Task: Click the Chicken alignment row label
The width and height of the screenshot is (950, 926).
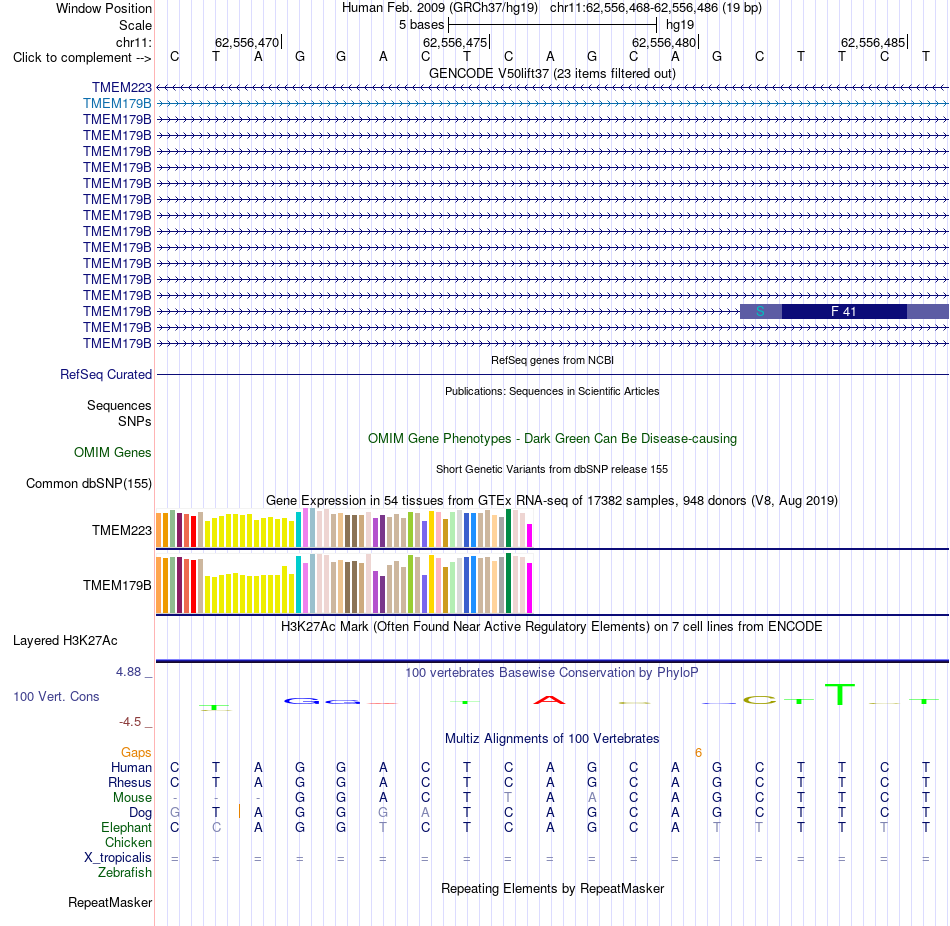Action: tap(128, 843)
